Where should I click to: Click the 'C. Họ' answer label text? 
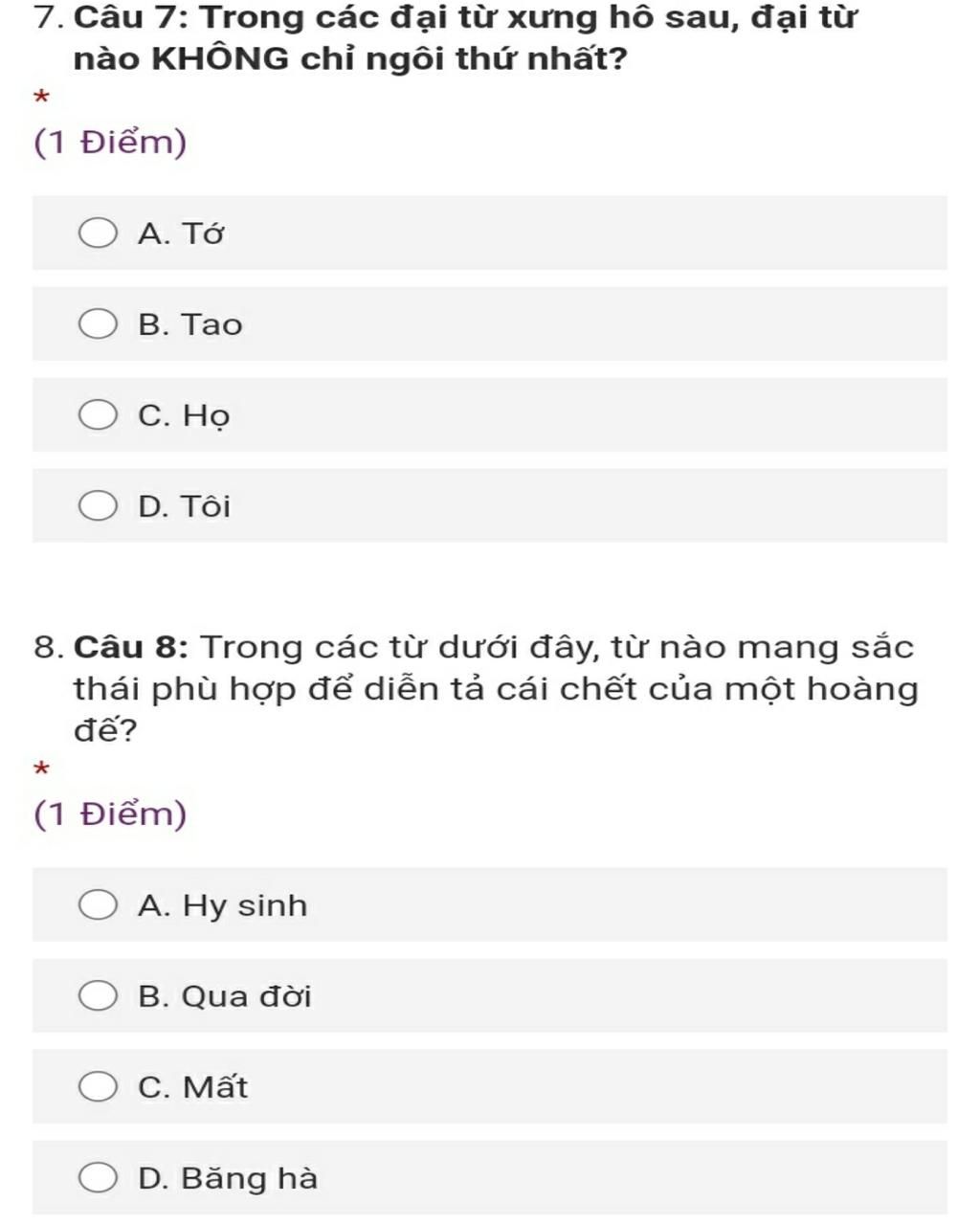(184, 416)
